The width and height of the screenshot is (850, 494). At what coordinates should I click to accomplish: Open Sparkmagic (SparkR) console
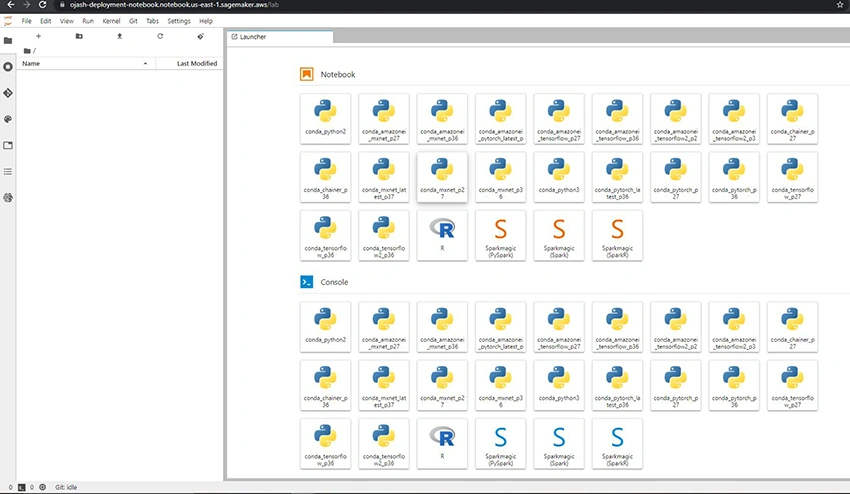pos(617,444)
